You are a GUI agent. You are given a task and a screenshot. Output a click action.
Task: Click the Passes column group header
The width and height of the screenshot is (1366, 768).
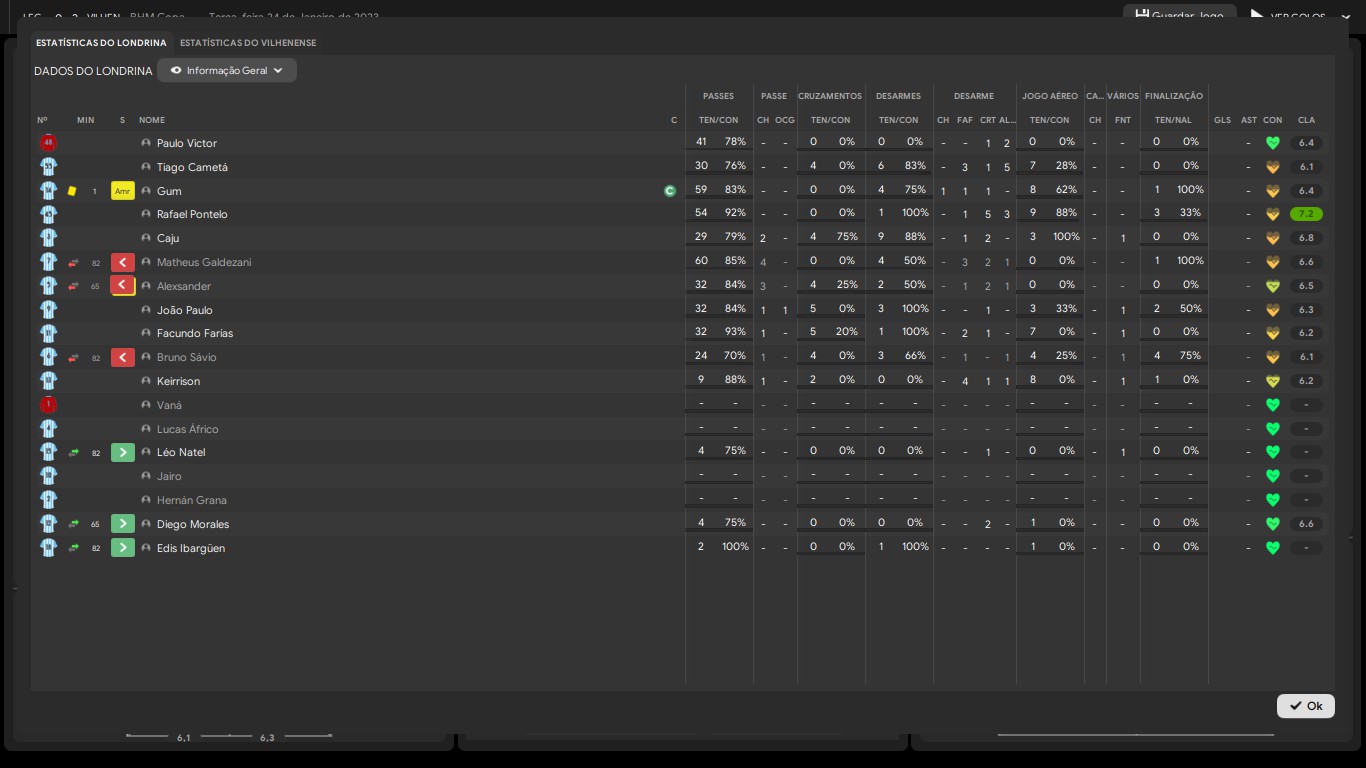[x=718, y=96]
